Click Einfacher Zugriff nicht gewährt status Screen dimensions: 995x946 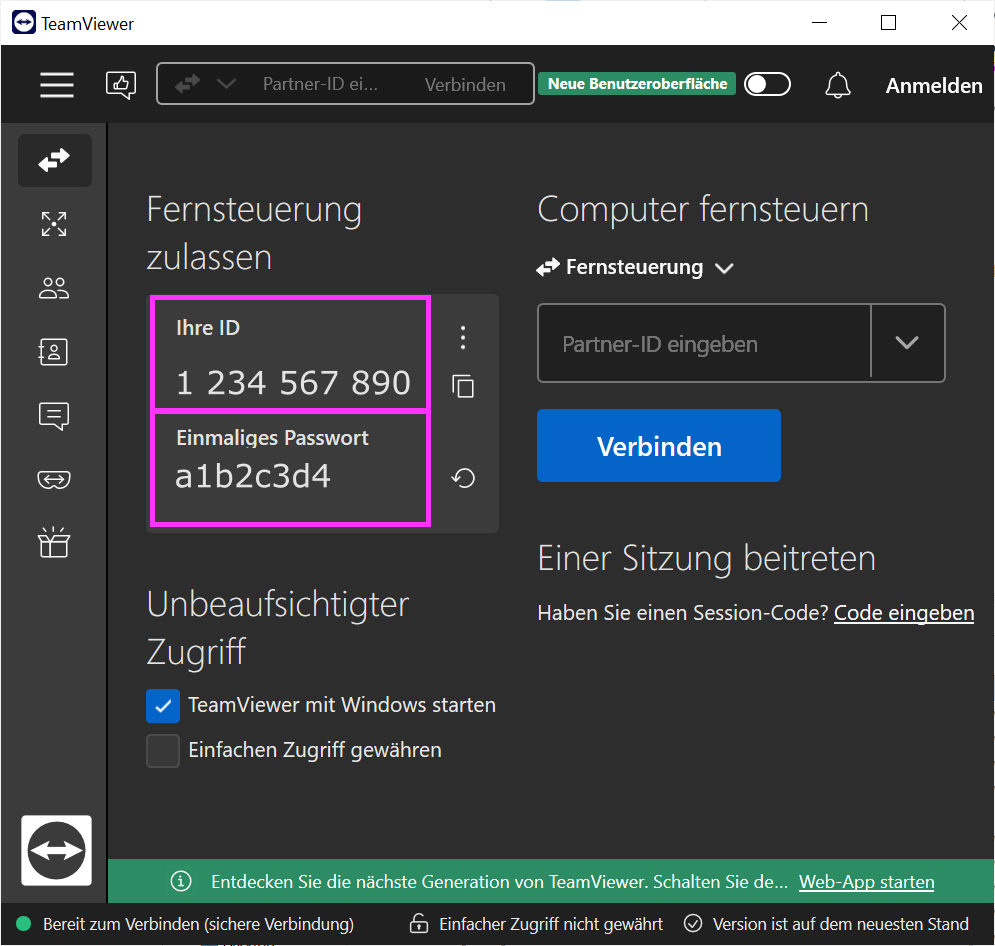pos(551,924)
